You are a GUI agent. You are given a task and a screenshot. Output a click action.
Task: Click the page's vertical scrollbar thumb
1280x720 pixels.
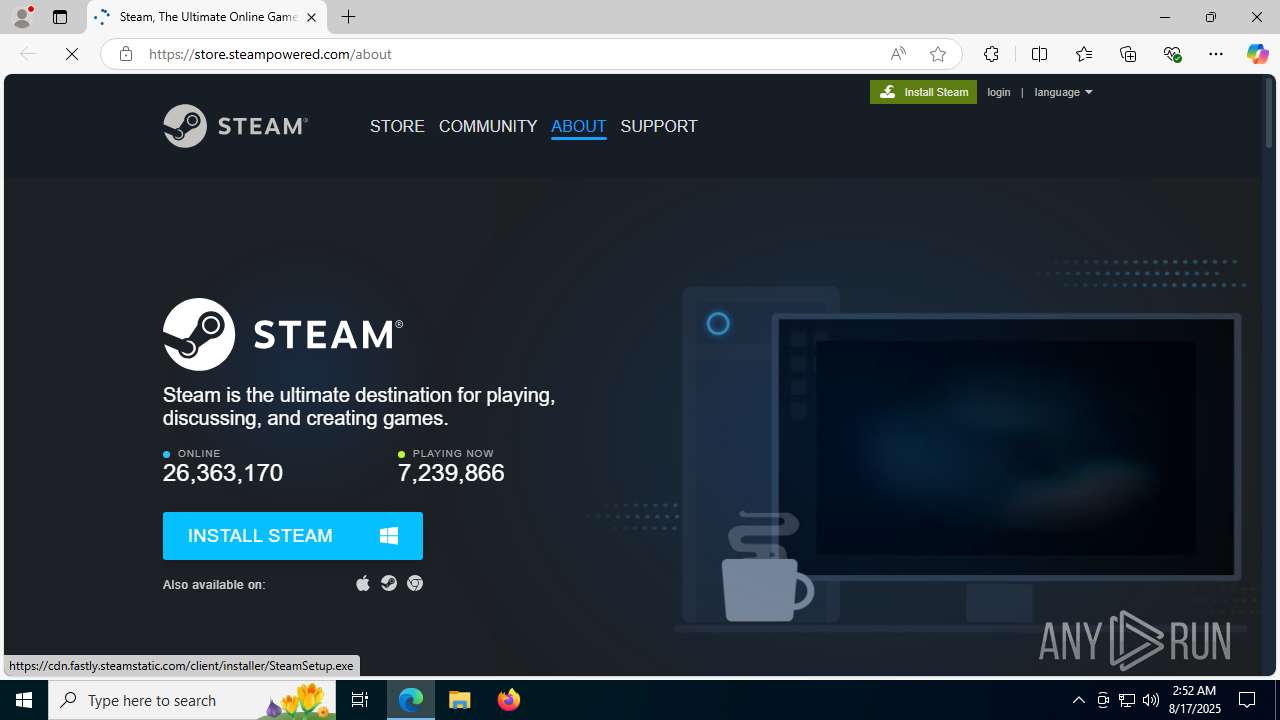click(1270, 113)
